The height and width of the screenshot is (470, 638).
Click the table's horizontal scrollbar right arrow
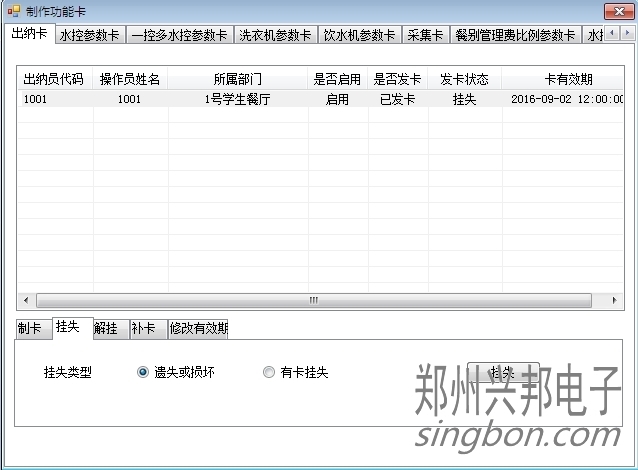[615, 300]
